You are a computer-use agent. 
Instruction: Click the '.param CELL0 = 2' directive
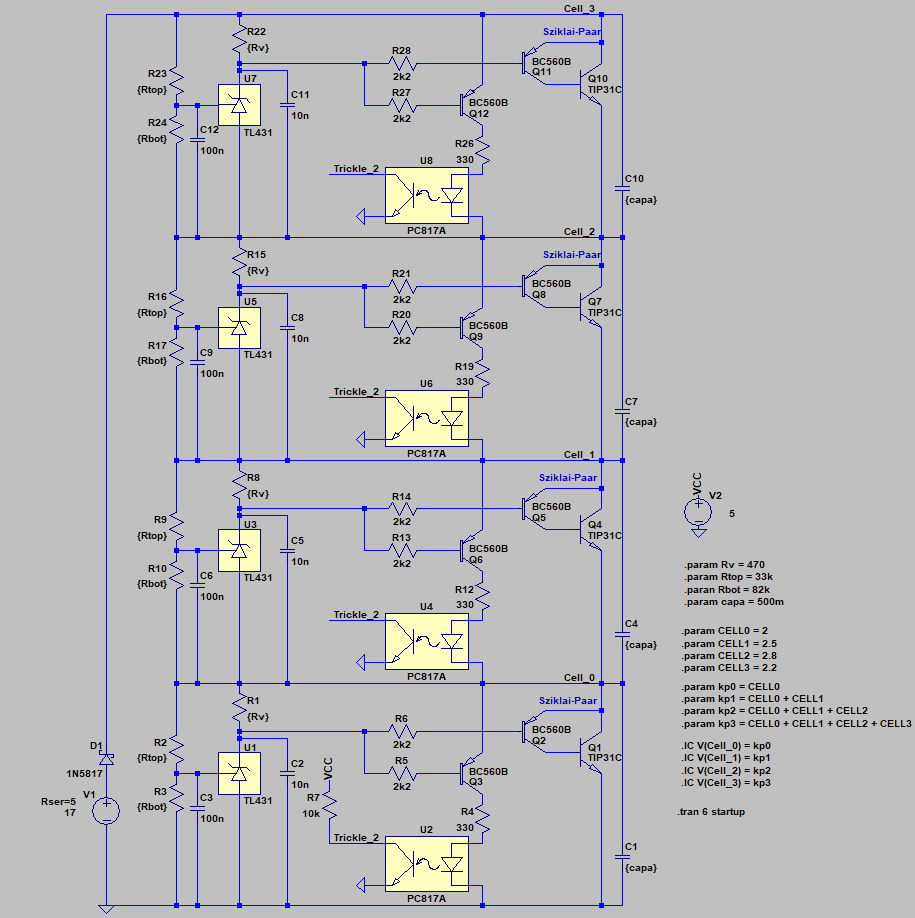click(724, 631)
